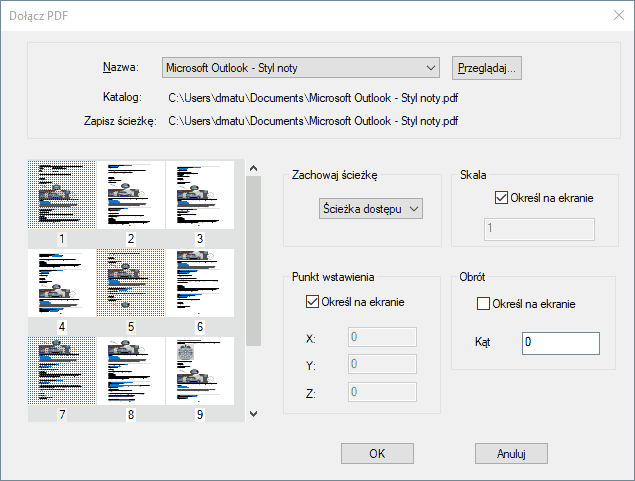
Task: Click the Katalog path text ending in noty.pdf
Action: coord(313,98)
